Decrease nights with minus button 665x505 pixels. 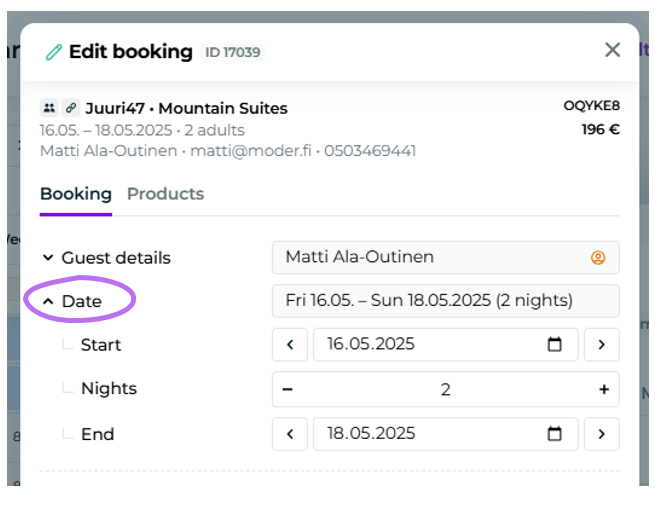(288, 389)
